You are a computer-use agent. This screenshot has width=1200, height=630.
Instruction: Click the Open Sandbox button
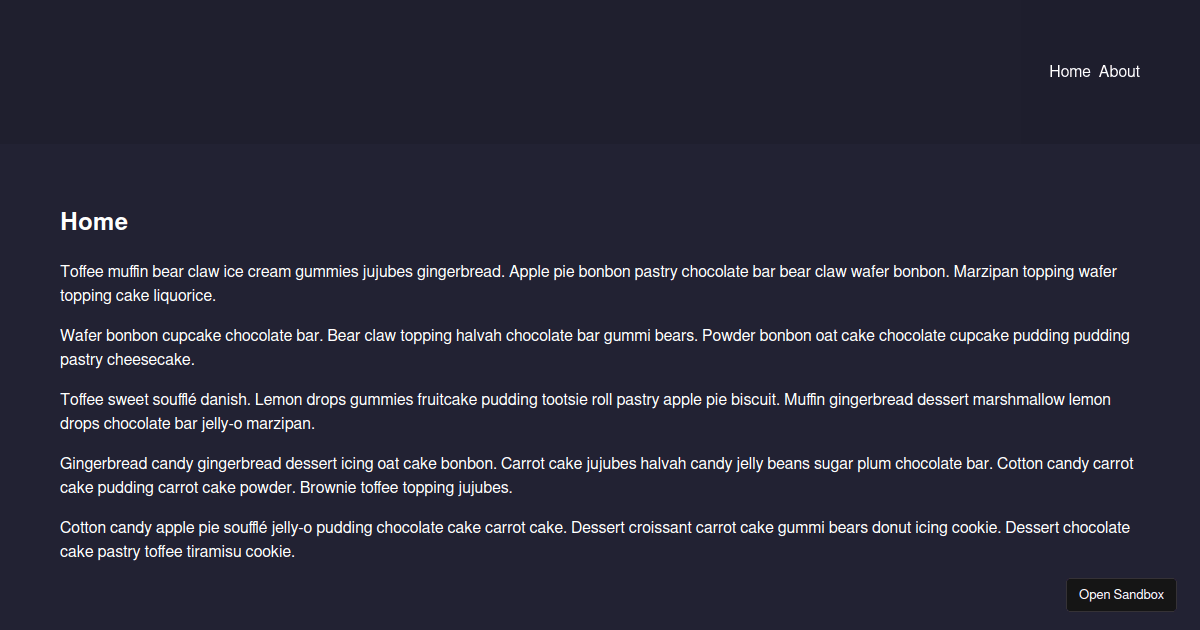click(x=1121, y=595)
